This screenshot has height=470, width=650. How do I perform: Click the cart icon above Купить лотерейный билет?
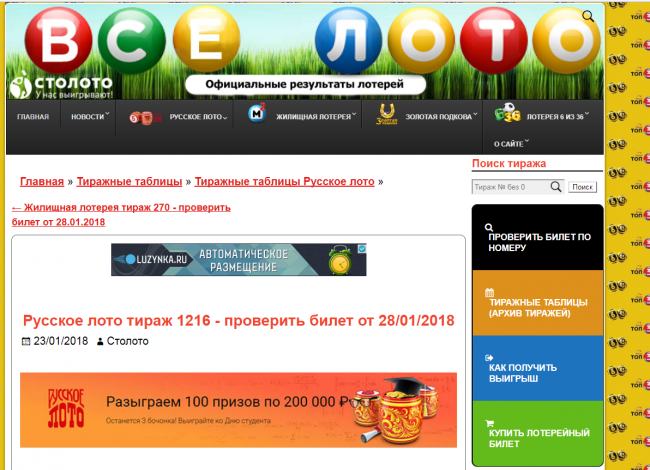pyautogui.click(x=489, y=423)
